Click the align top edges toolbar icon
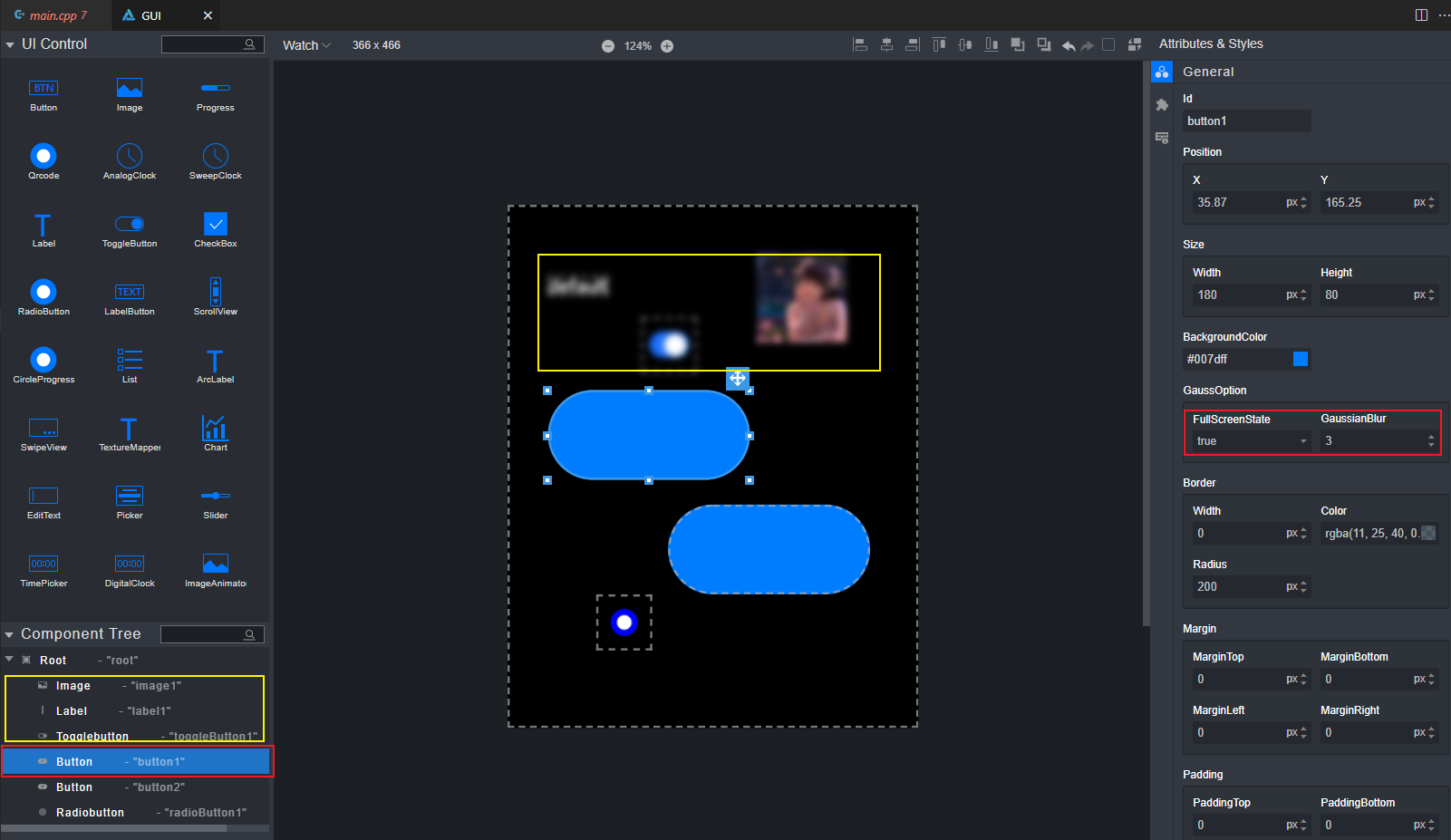The width and height of the screenshot is (1451, 840). pyautogui.click(x=939, y=45)
